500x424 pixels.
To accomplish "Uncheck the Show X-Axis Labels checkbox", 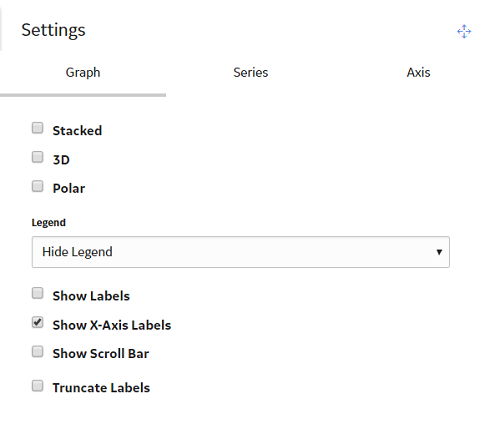I will click(37, 322).
